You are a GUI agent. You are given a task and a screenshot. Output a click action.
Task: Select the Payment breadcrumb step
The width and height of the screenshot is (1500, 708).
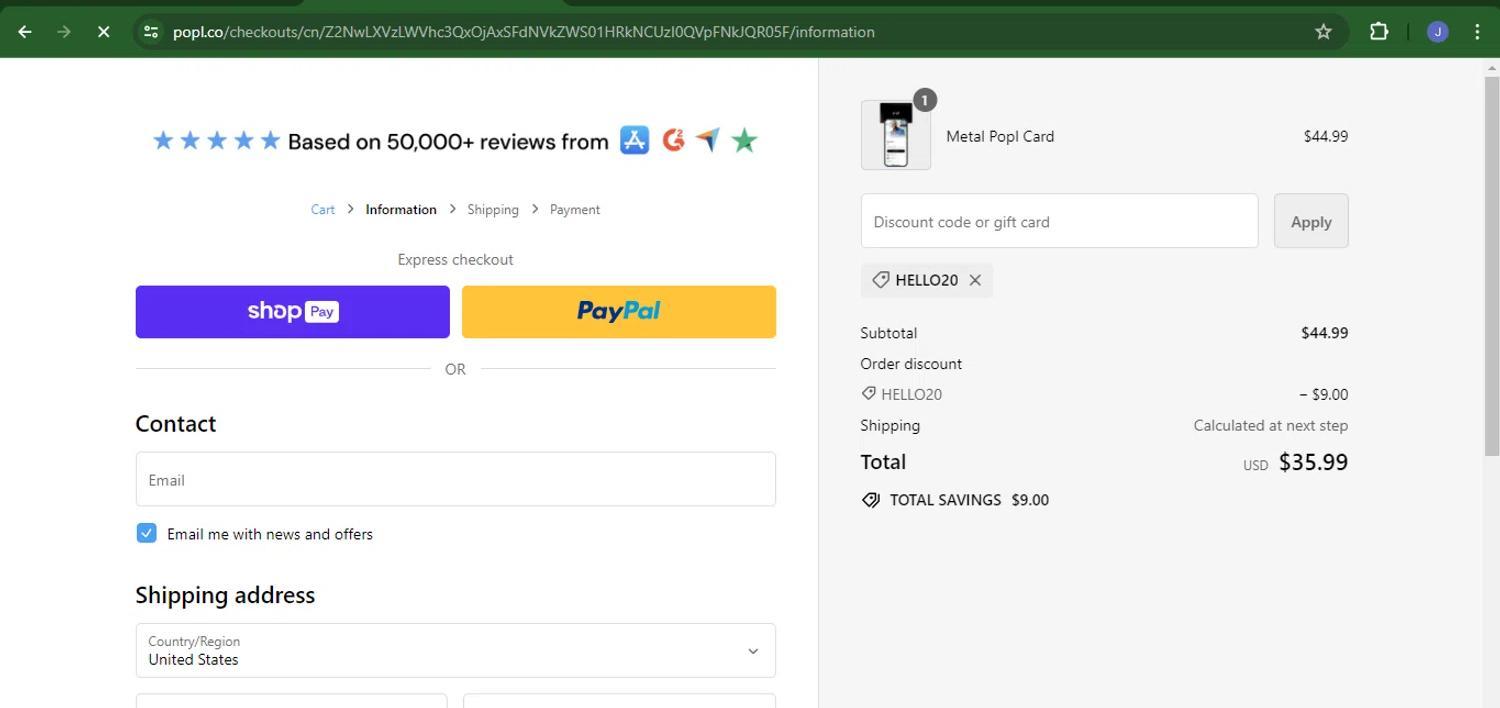(x=574, y=210)
